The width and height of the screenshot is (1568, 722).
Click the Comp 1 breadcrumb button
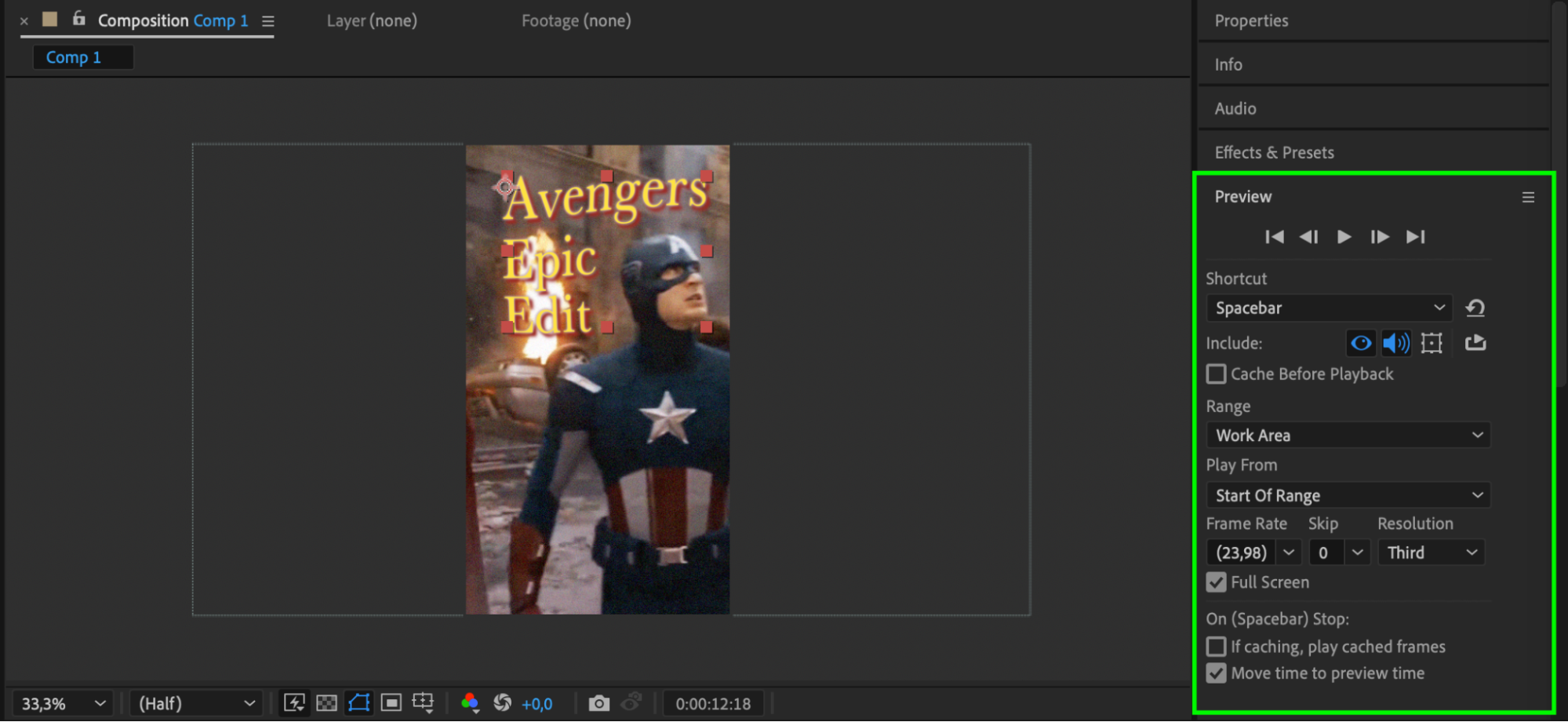(x=82, y=57)
